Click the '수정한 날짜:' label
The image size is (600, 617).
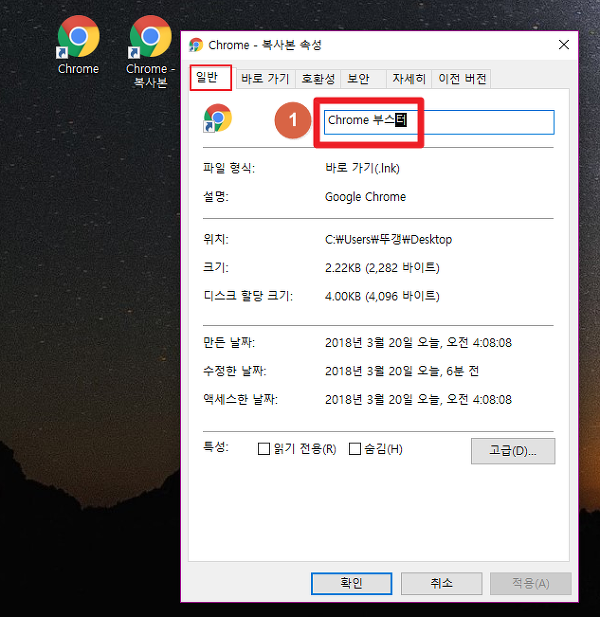click(x=234, y=371)
